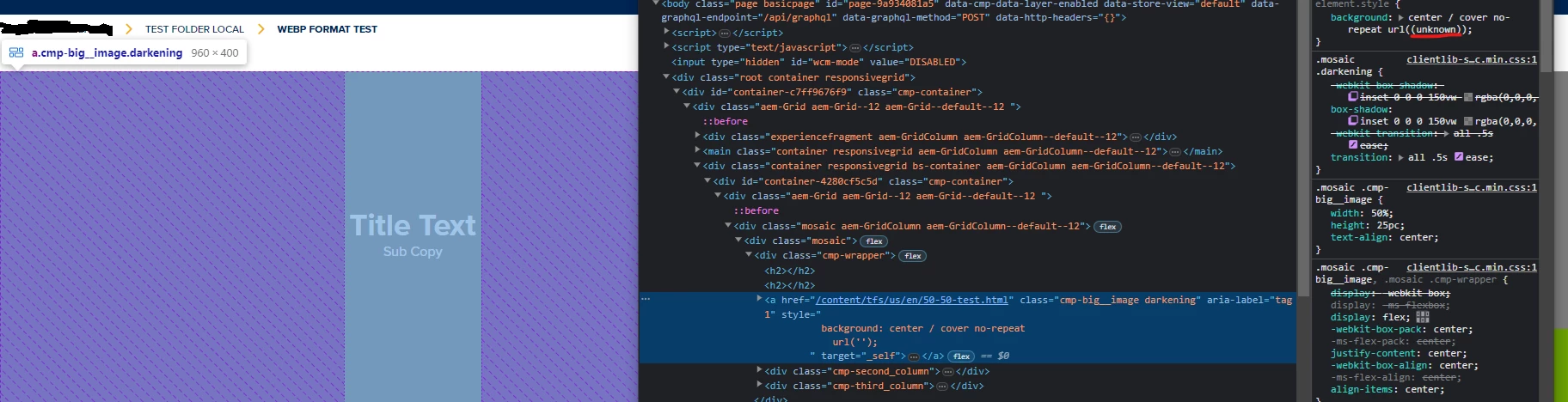Open easing editor icon beside struck-through 'ease;'
The image size is (1568, 402).
click(x=1353, y=145)
